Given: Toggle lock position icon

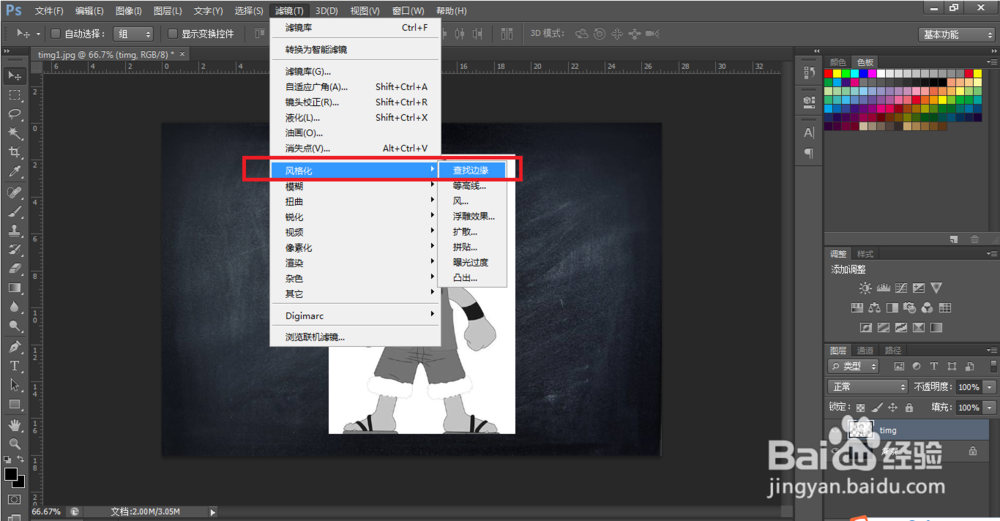Looking at the screenshot, I should point(893,407).
